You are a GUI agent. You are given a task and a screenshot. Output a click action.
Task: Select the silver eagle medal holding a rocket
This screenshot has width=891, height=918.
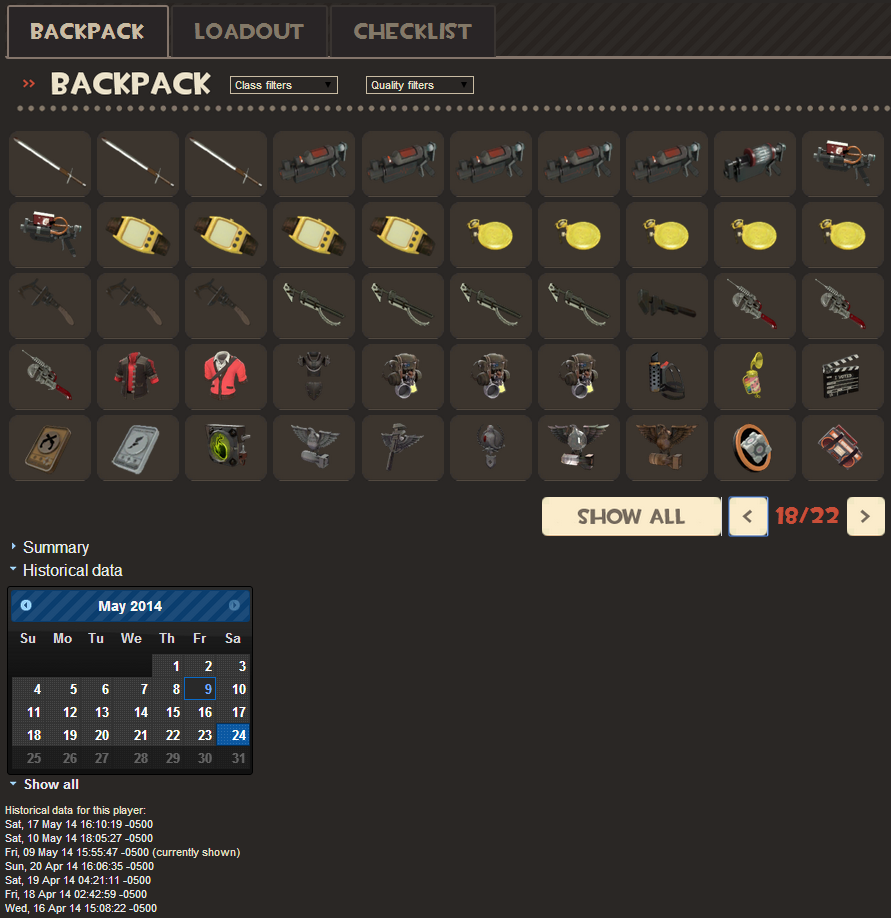coord(314,447)
